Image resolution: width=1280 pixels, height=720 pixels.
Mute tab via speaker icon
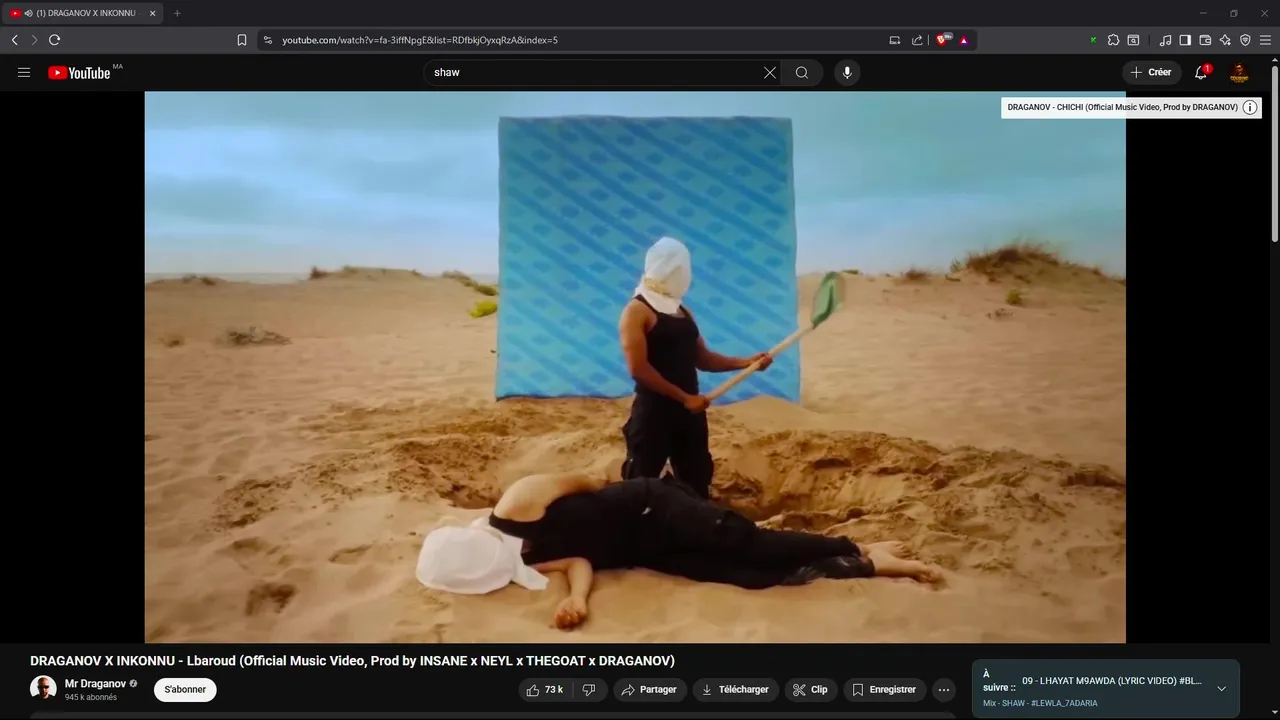(28, 13)
